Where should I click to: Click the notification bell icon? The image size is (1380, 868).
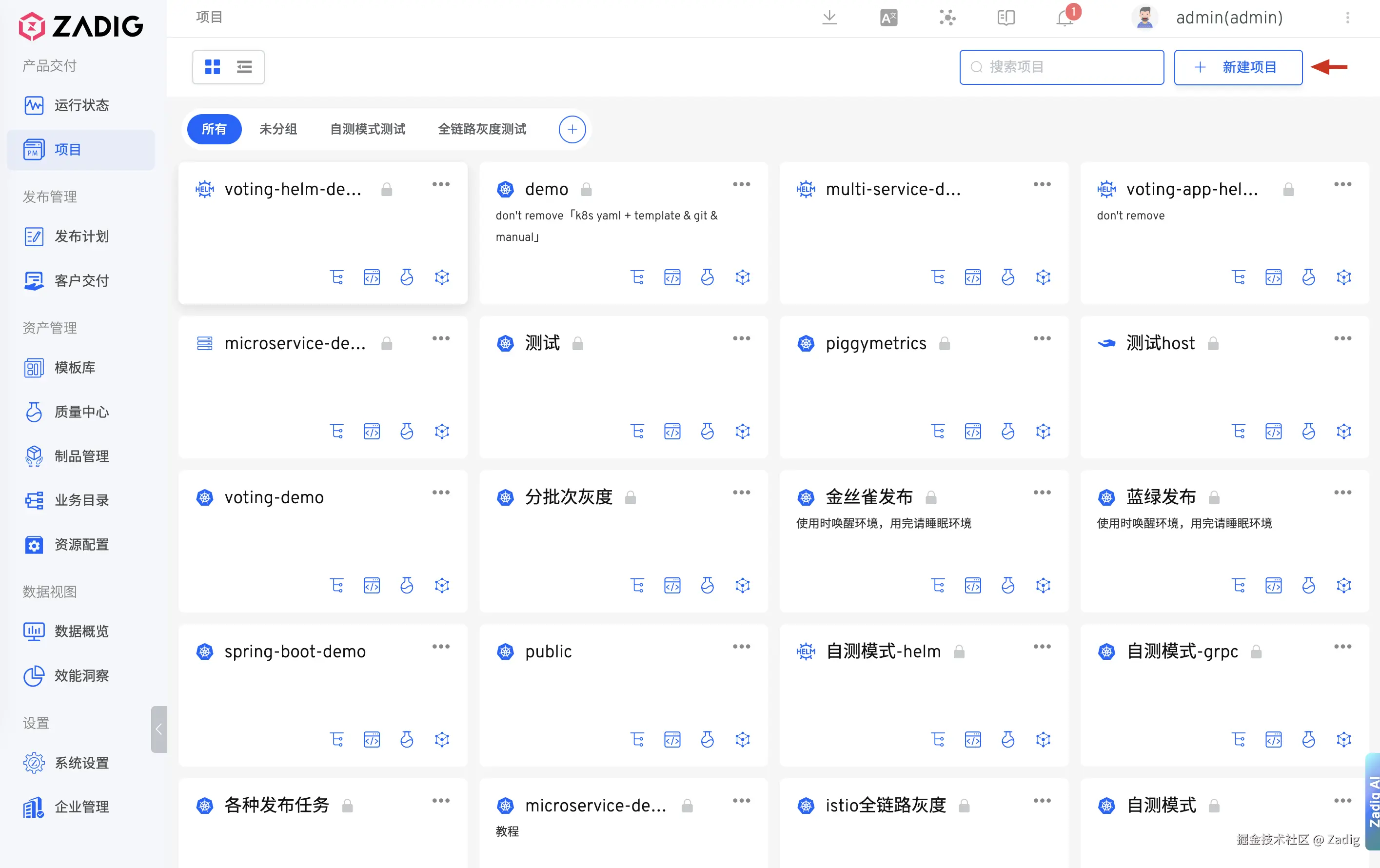point(1064,19)
